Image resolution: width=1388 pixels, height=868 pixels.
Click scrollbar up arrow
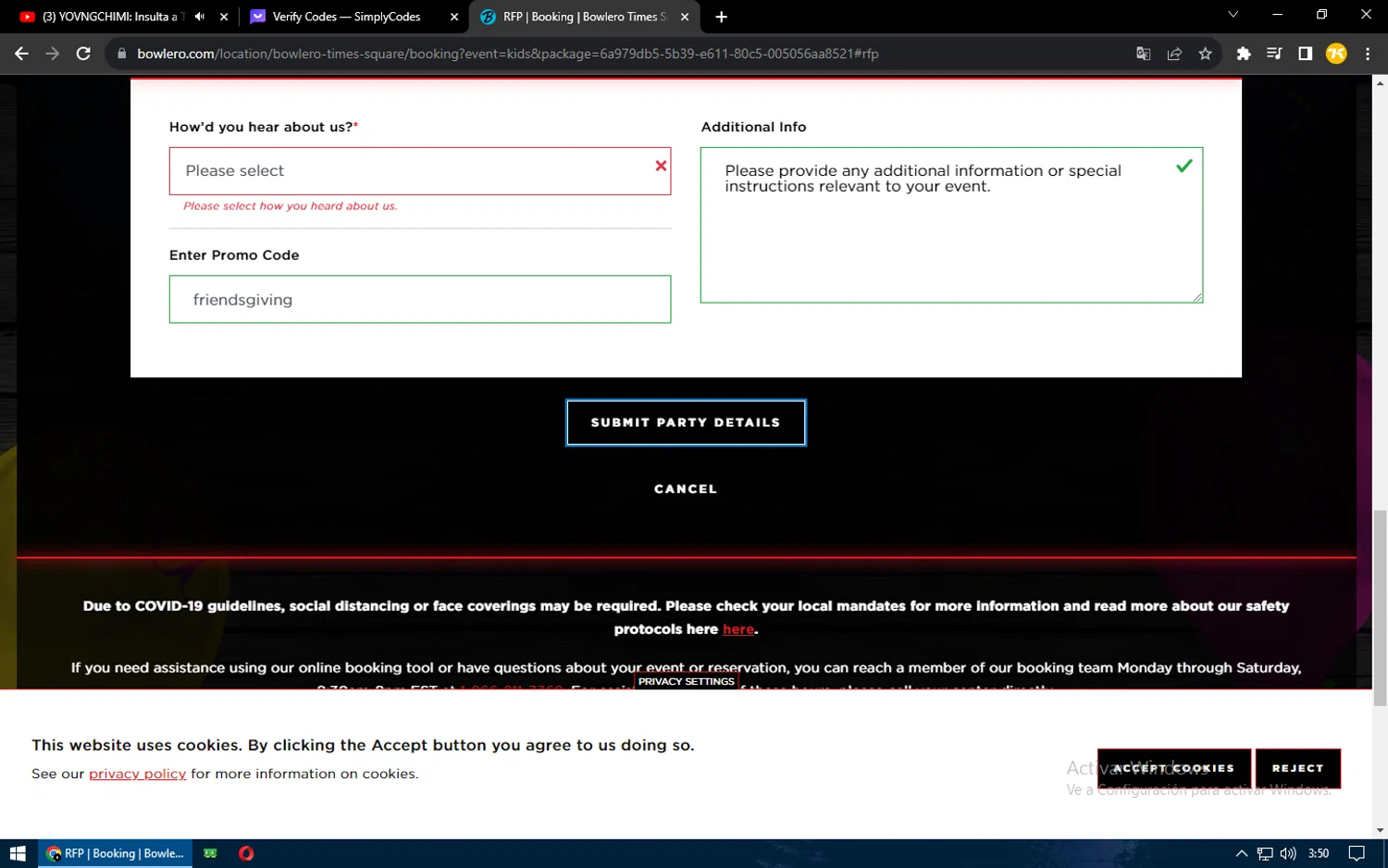click(1380, 83)
